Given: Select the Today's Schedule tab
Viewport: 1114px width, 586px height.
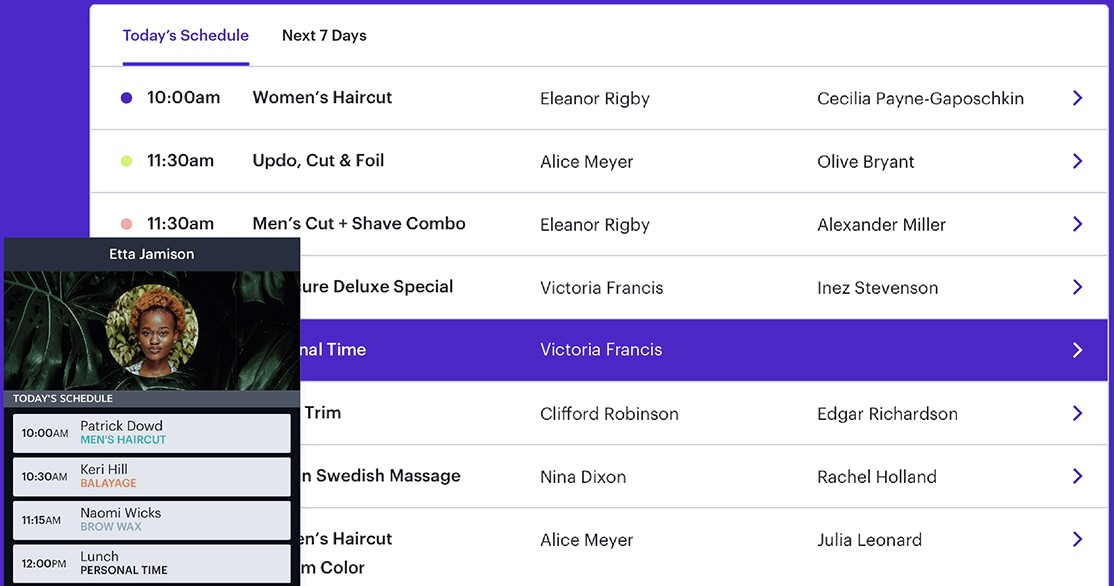Looking at the screenshot, I should click(185, 36).
